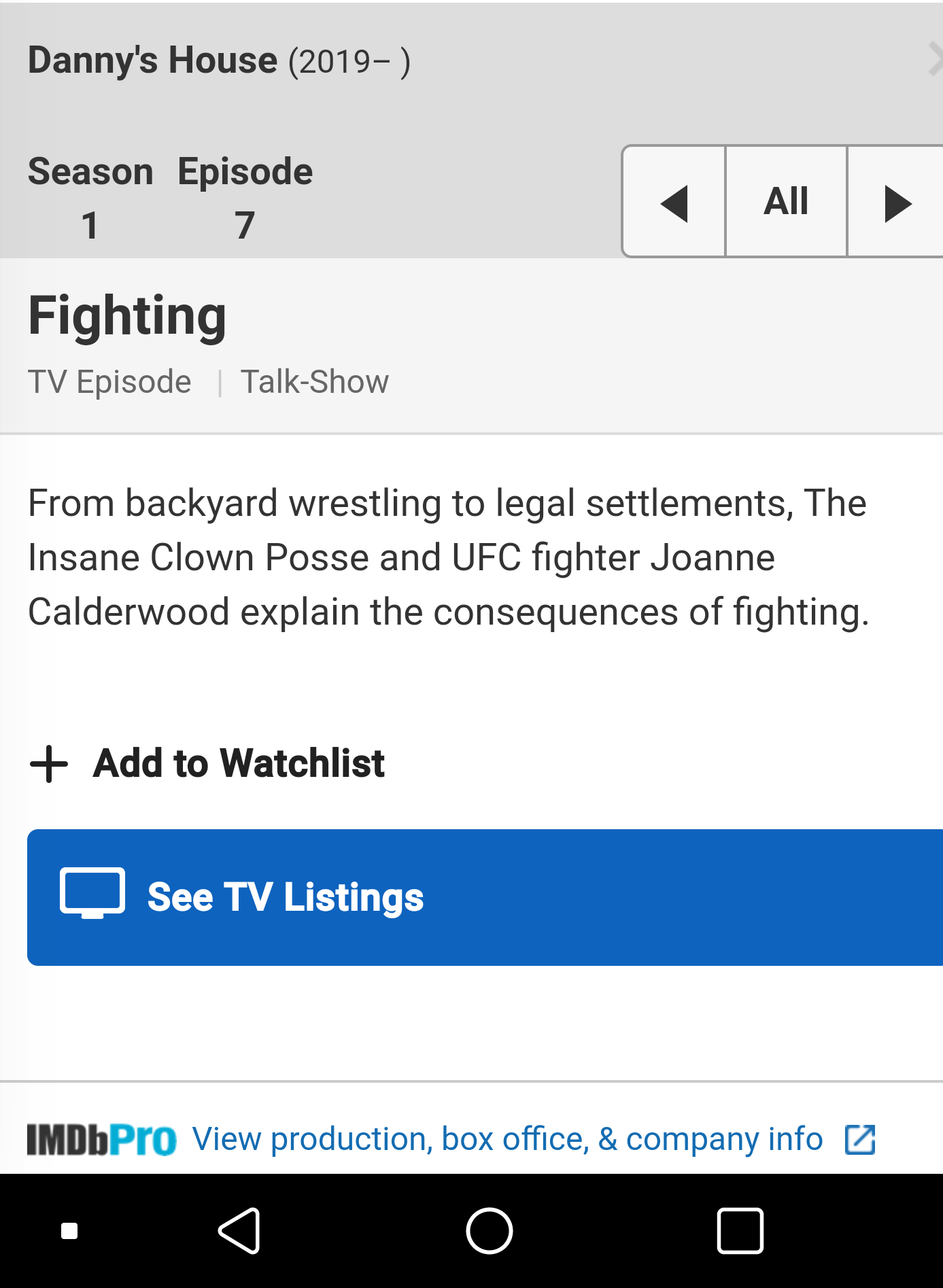Select the Episode 7 label

coord(245,198)
